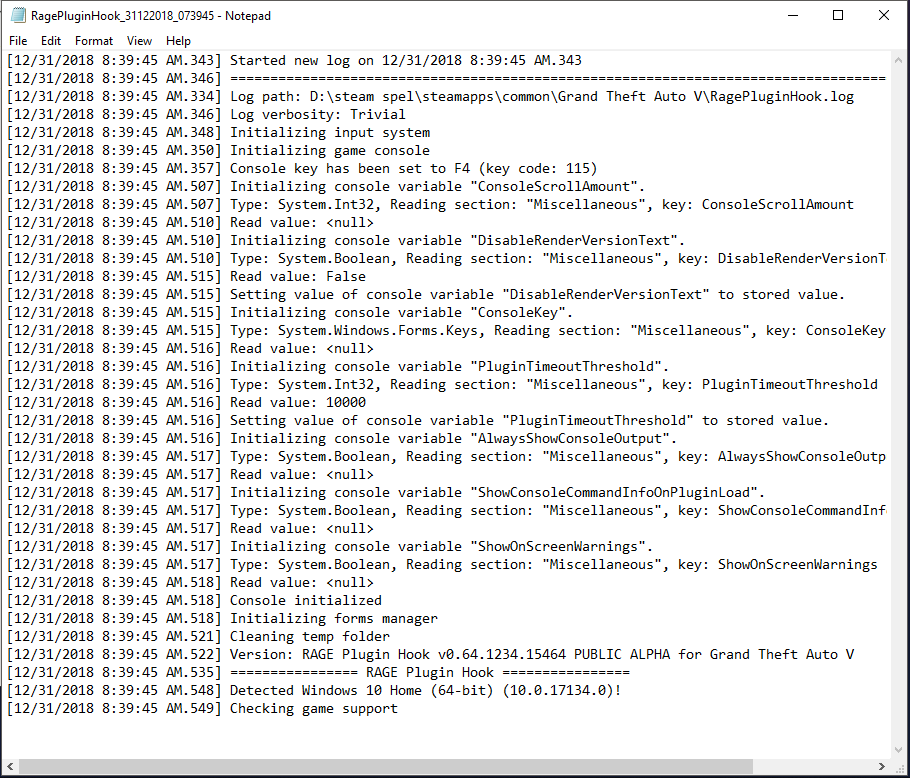
Task: Click 'key: ConsoleScrollAmount' type line
Action: point(431,204)
